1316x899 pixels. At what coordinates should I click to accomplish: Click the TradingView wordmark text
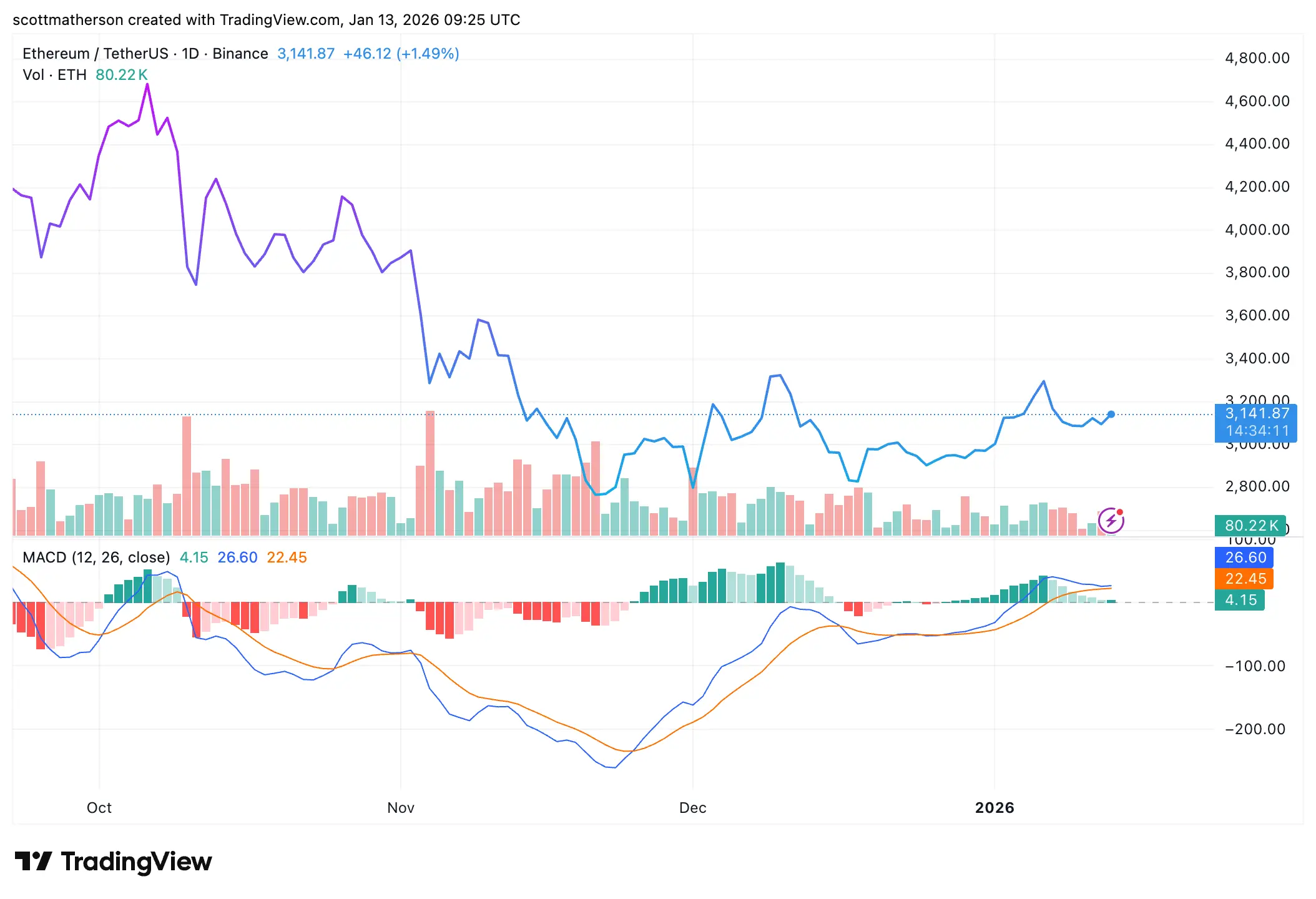coord(136,862)
